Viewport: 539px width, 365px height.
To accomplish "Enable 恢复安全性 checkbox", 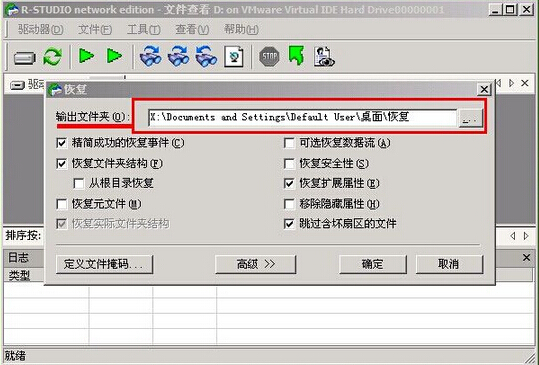I will coord(289,163).
